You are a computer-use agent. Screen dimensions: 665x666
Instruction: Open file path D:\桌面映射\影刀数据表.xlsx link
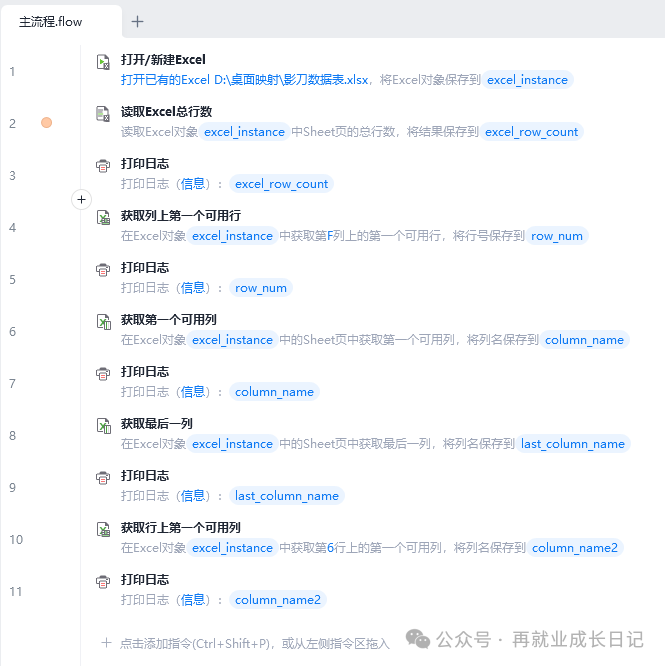291,80
